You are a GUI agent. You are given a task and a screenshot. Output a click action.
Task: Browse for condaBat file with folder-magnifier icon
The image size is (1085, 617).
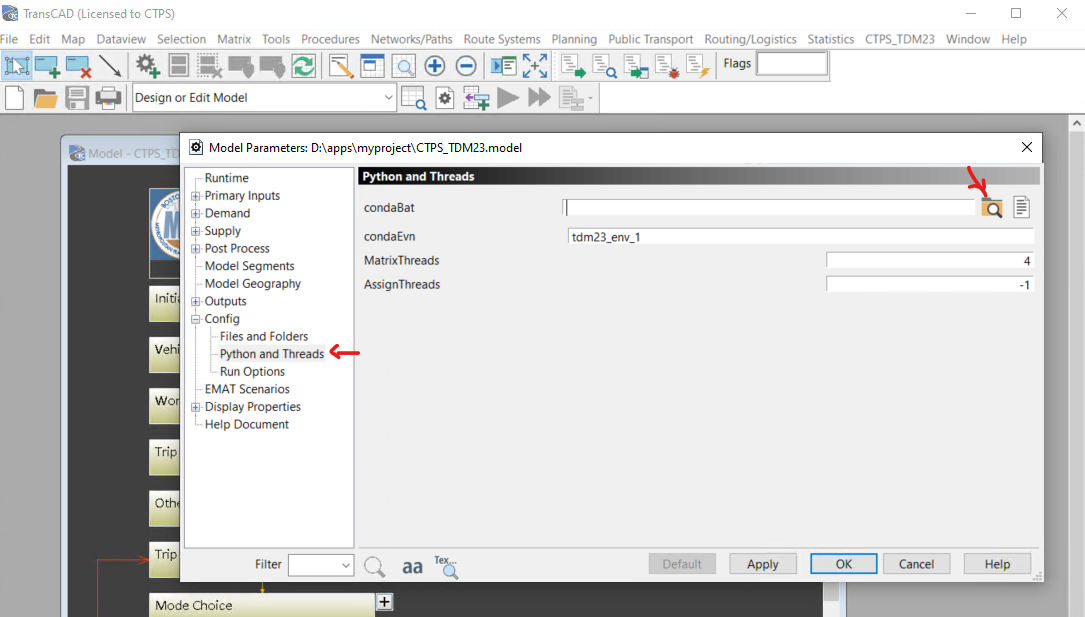click(992, 208)
